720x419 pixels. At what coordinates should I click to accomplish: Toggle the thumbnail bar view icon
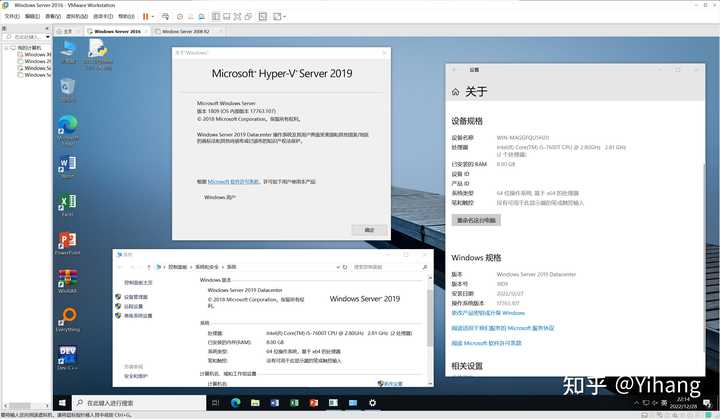[226, 17]
